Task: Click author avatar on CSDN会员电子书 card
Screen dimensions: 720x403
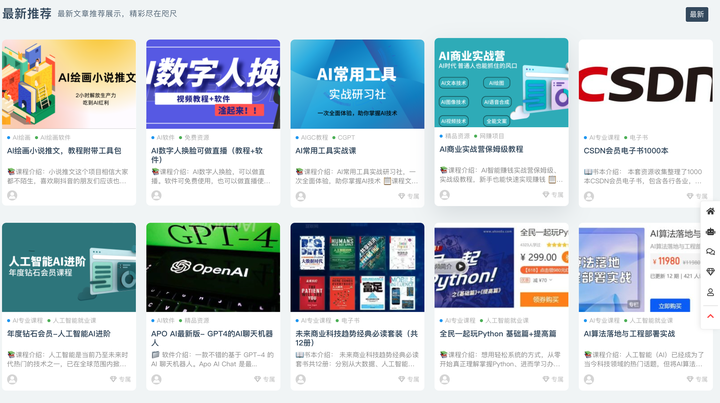Action: click(x=589, y=196)
